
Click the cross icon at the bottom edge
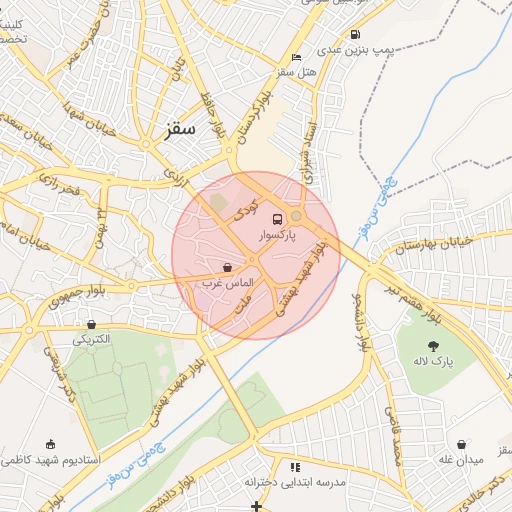coord(256,507)
